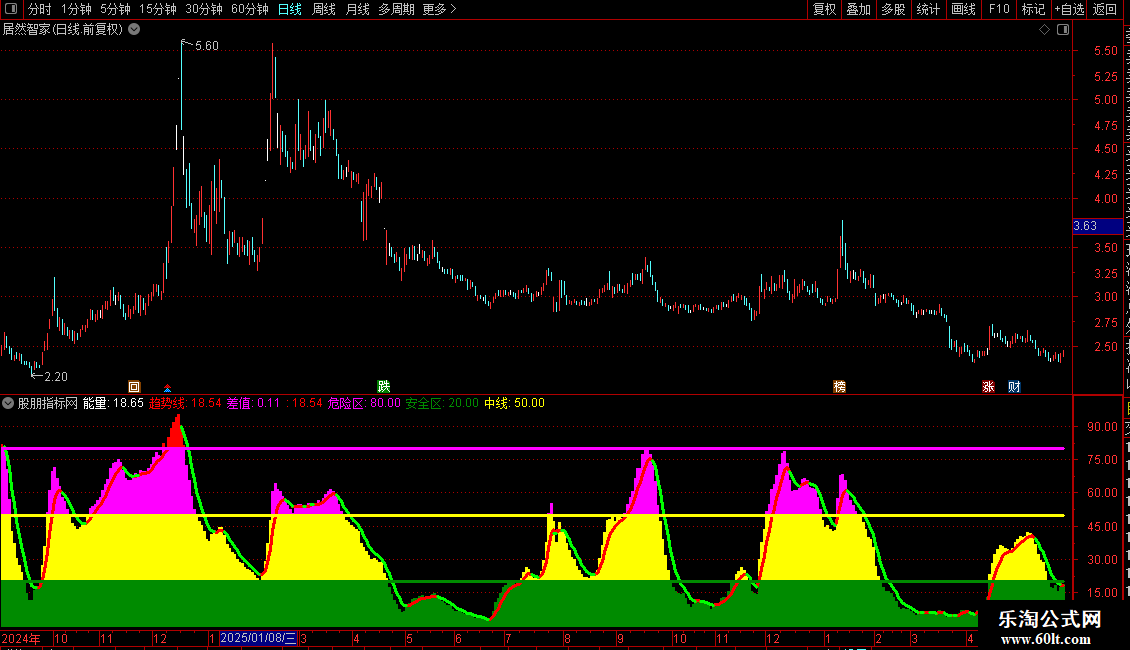1130x650 pixels.
Task: Click the 5.60 high price label
Action: [x=207, y=46]
